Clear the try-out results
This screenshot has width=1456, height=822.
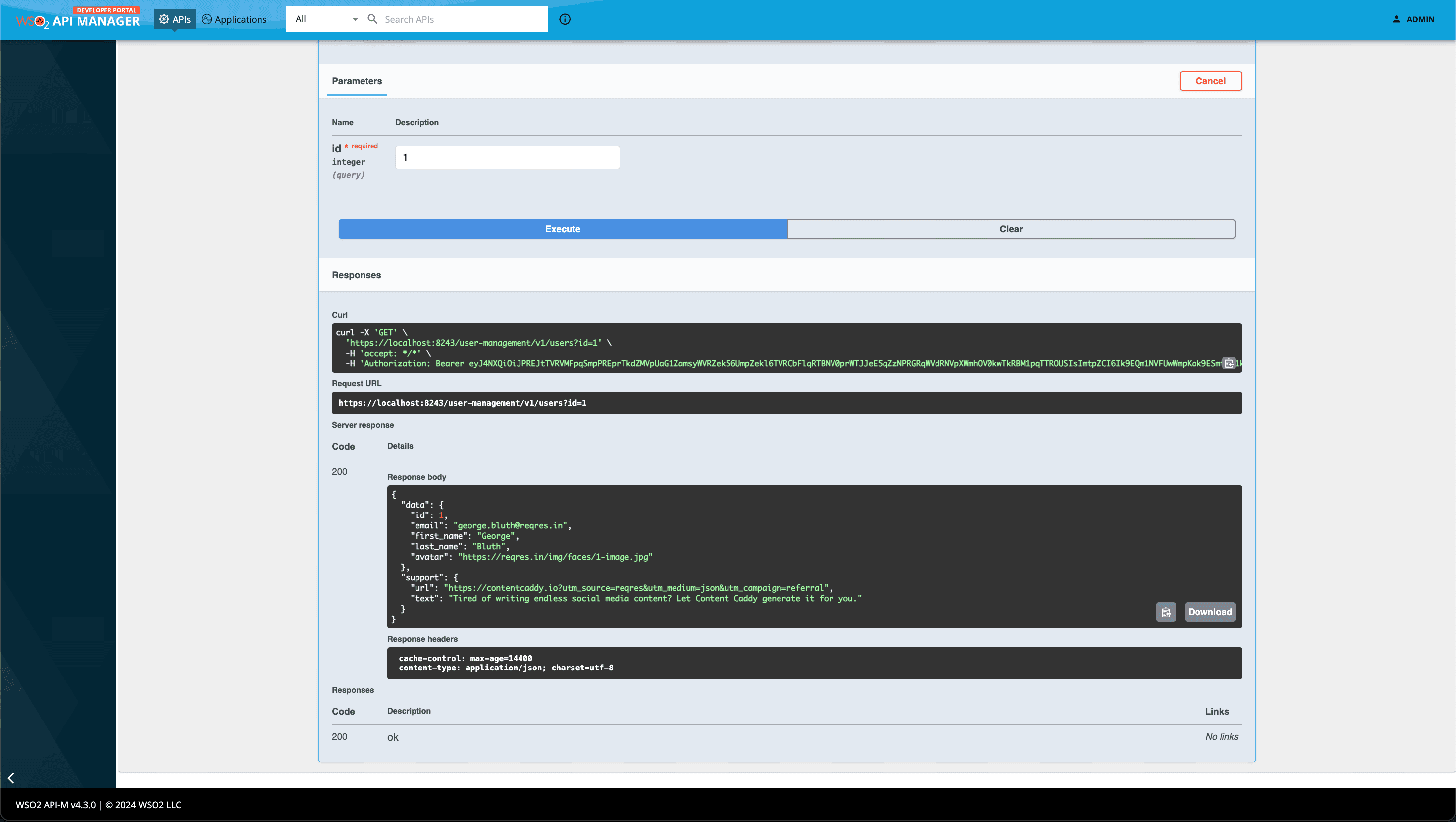(1011, 229)
